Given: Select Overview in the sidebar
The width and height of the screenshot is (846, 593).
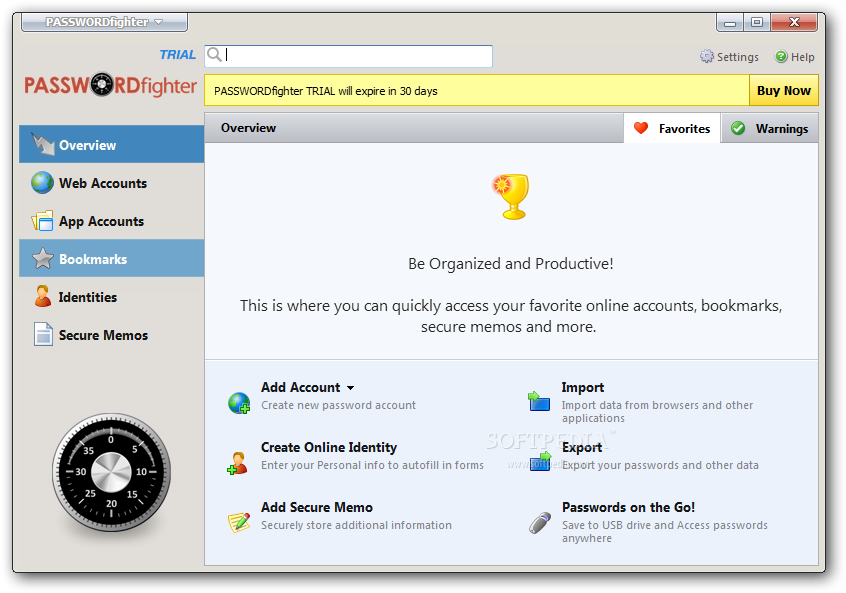Looking at the screenshot, I should coord(112,144).
